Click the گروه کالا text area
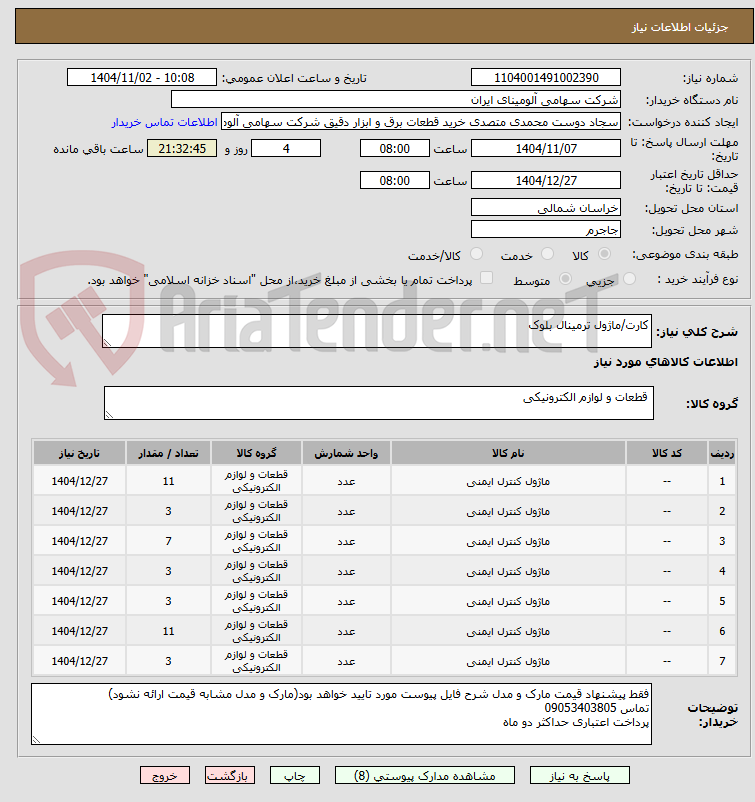755x802 pixels. pyautogui.click(x=379, y=403)
